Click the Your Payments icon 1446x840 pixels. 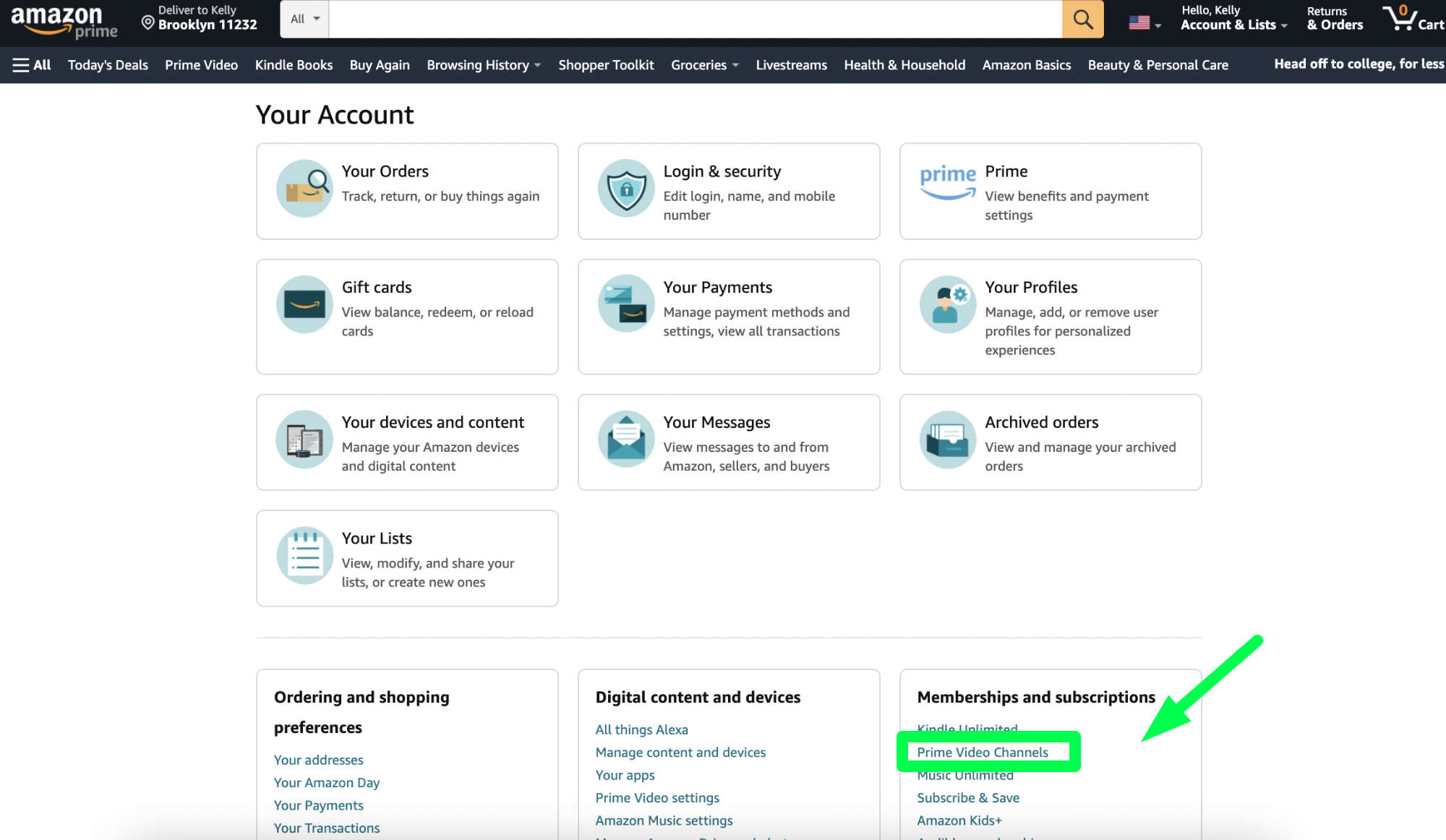click(x=624, y=306)
